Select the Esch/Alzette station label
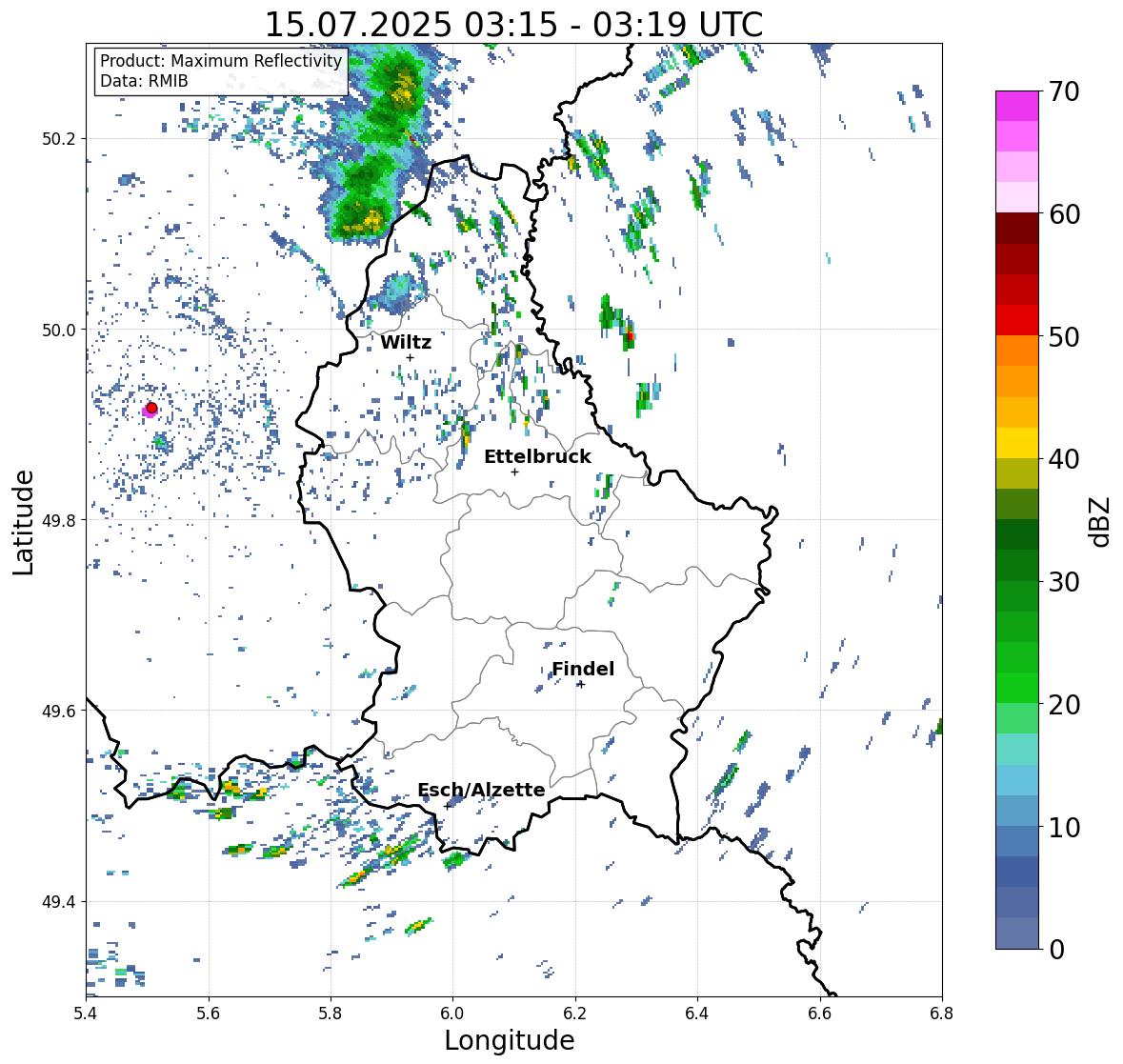The width and height of the screenshot is (1123, 1064). coord(481,790)
